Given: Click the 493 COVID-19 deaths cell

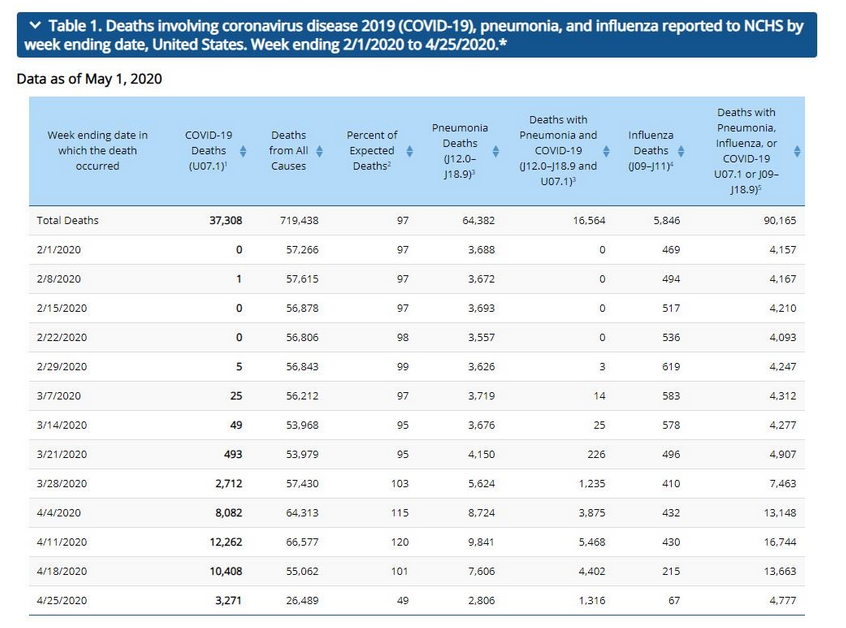Looking at the screenshot, I should coord(233,454).
